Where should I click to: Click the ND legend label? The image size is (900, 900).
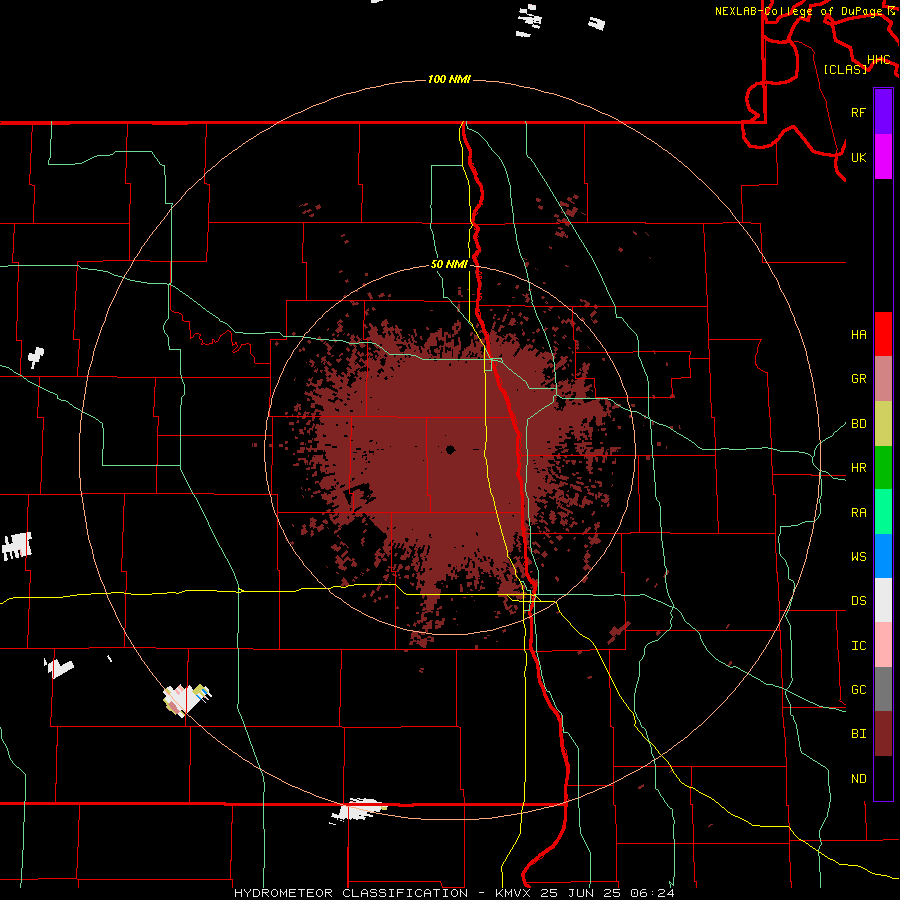click(x=858, y=779)
